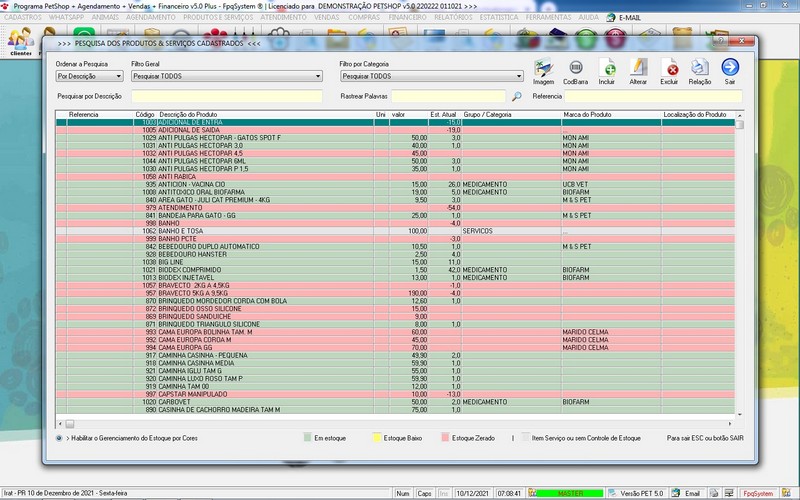Click the Descrição do Produto column header

pyautogui.click(x=190, y=115)
